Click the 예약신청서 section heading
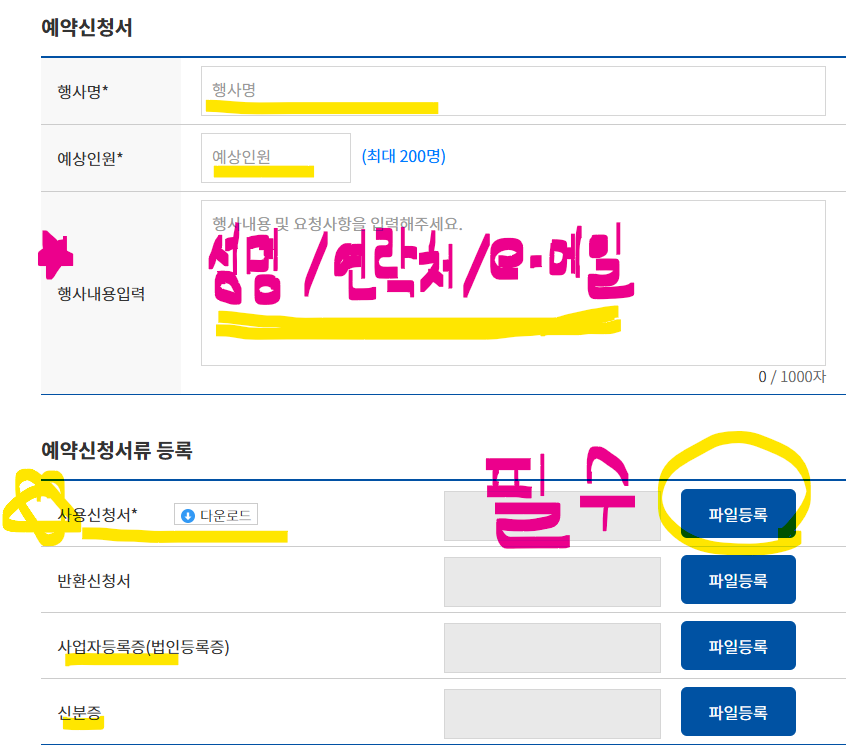This screenshot has width=849, height=753. [x=87, y=28]
